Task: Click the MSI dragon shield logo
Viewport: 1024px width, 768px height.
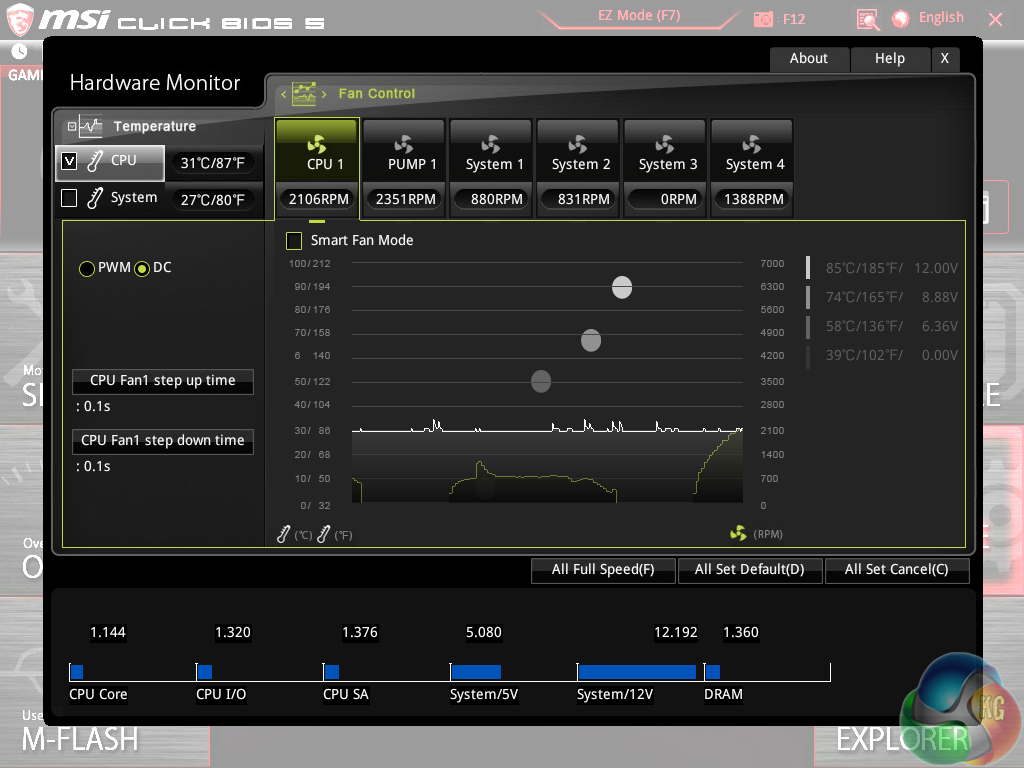Action: [20, 20]
